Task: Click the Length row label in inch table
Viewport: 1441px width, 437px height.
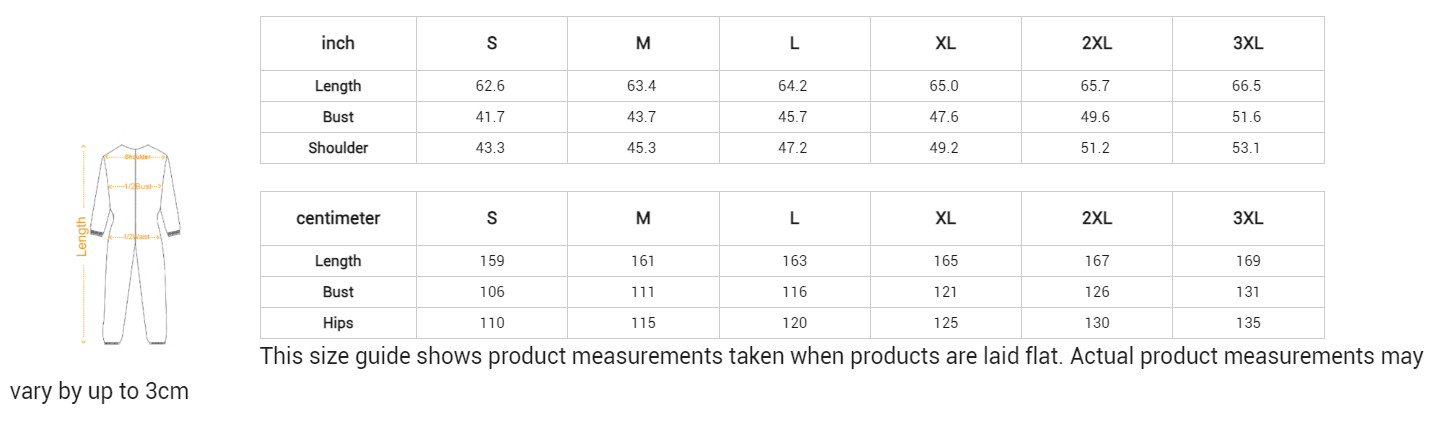Action: click(338, 86)
